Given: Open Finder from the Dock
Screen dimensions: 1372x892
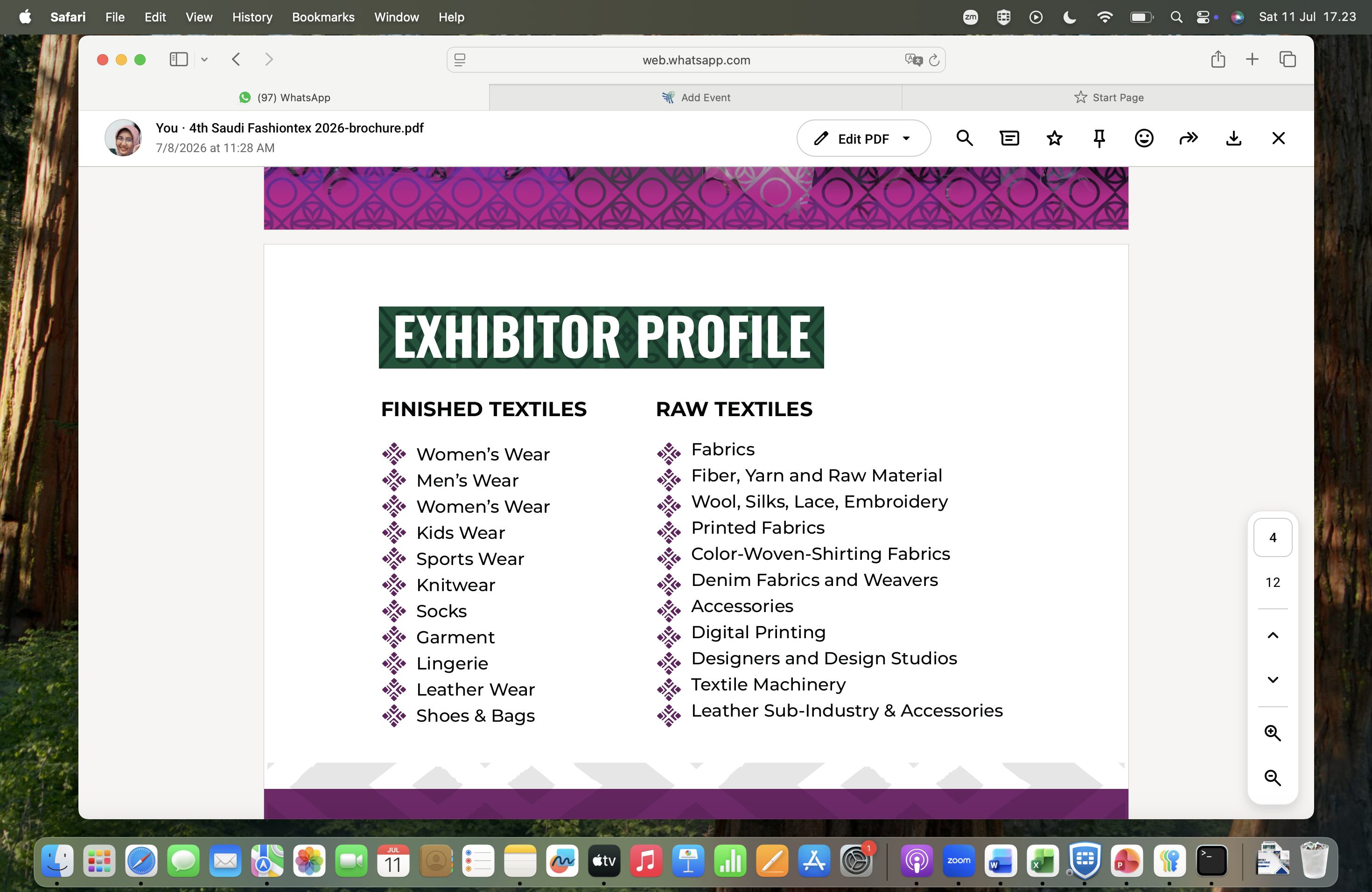Looking at the screenshot, I should click(x=57, y=861).
